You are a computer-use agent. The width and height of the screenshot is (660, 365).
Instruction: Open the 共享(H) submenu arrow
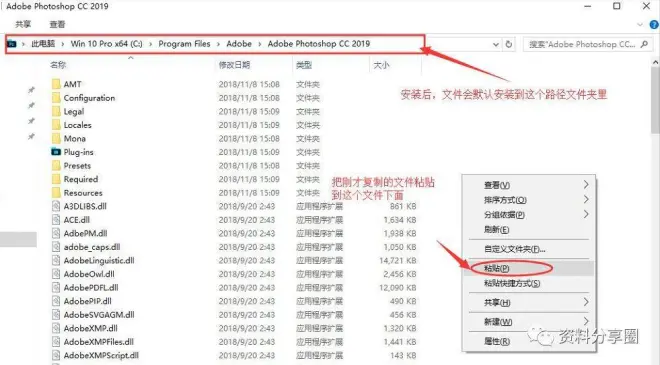[x=586, y=302]
